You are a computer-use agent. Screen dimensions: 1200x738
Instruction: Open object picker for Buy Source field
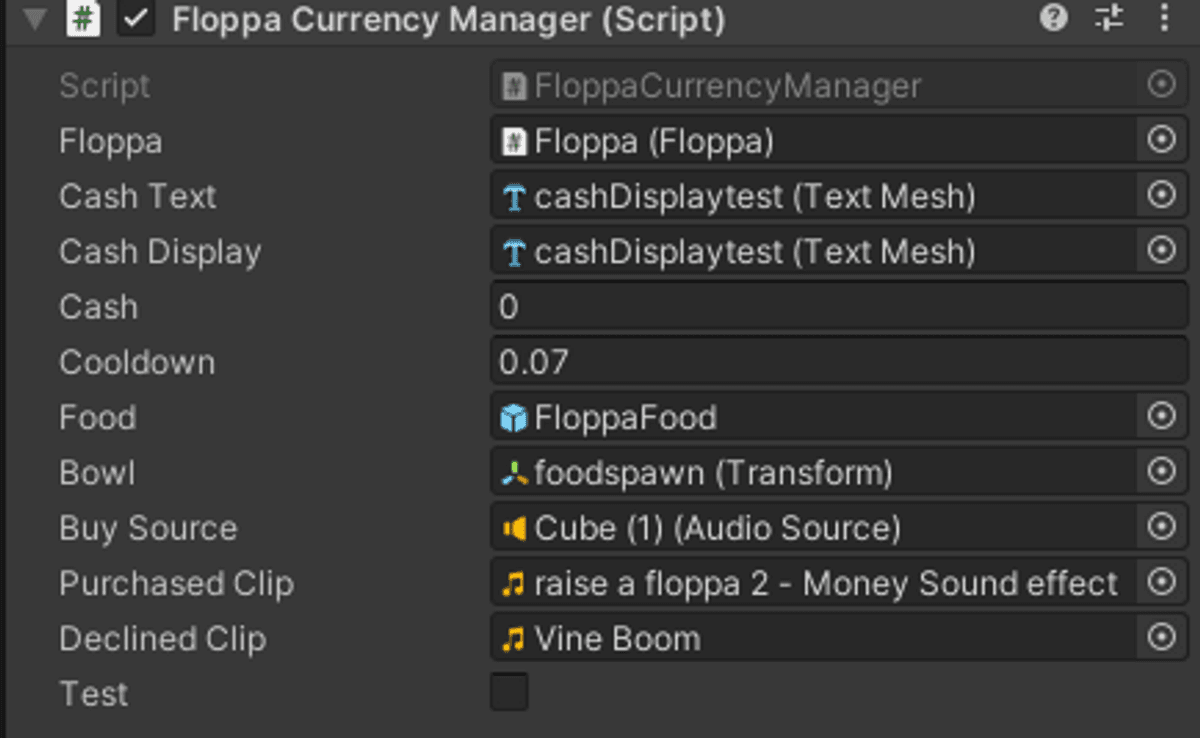[1161, 527]
